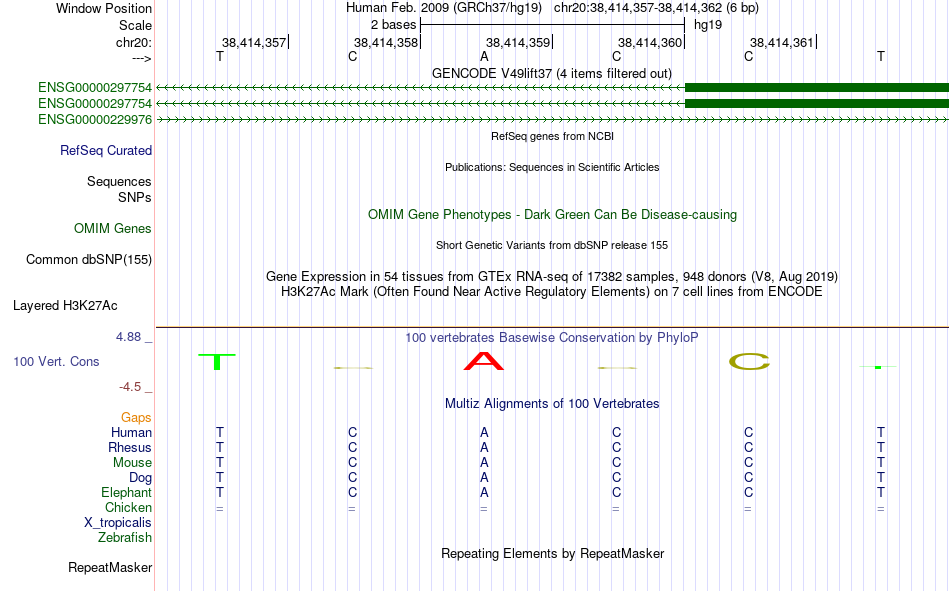Select the Dog alignment row label
The height and width of the screenshot is (591, 950).
tap(141, 478)
